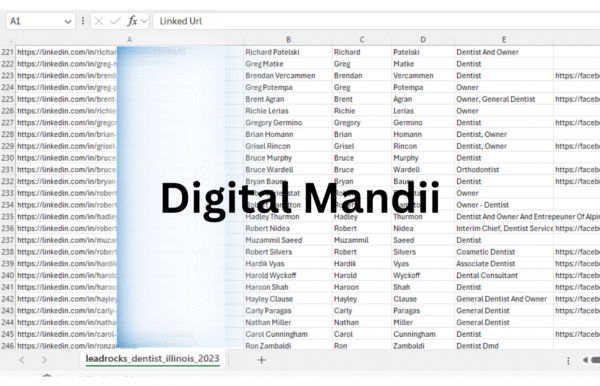Screen dimensions: 600x386
Task: Click cell Brian Homann
Action: pyautogui.click(x=288, y=134)
